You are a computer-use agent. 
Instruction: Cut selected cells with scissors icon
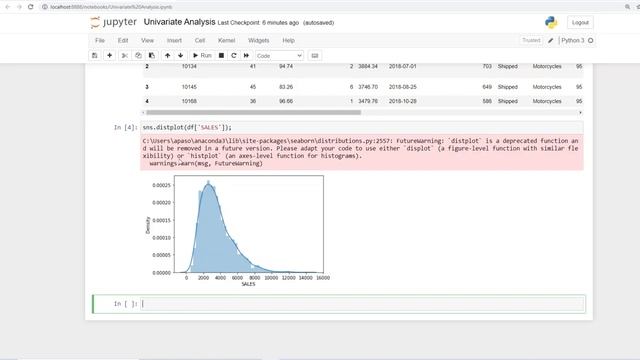tap(125, 56)
